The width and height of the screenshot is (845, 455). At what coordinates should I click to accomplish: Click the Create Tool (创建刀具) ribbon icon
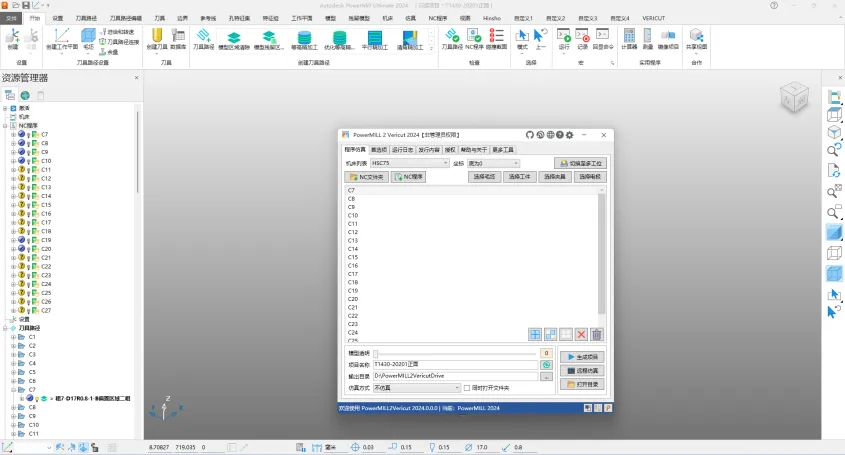click(157, 39)
